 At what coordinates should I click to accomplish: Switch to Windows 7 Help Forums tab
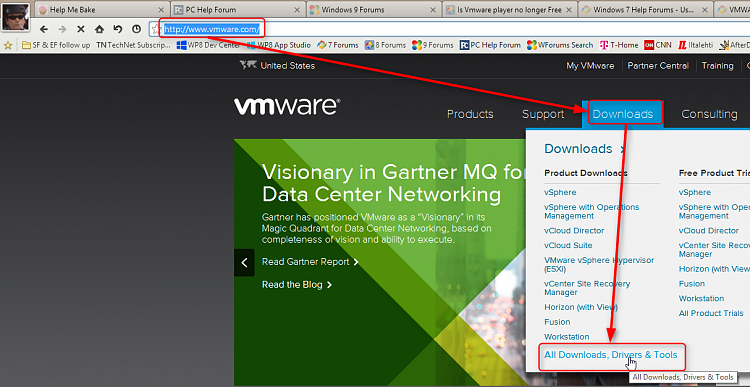click(646, 10)
